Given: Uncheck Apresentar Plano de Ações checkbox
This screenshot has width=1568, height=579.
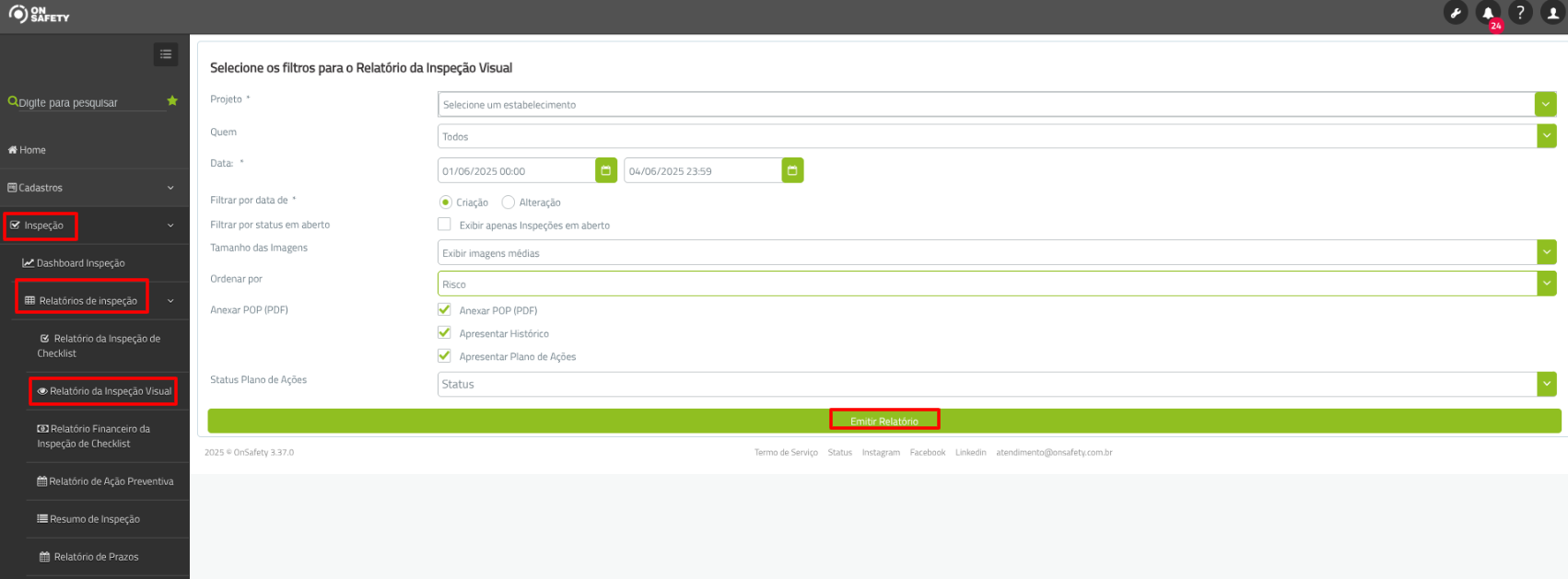Looking at the screenshot, I should tap(444, 355).
